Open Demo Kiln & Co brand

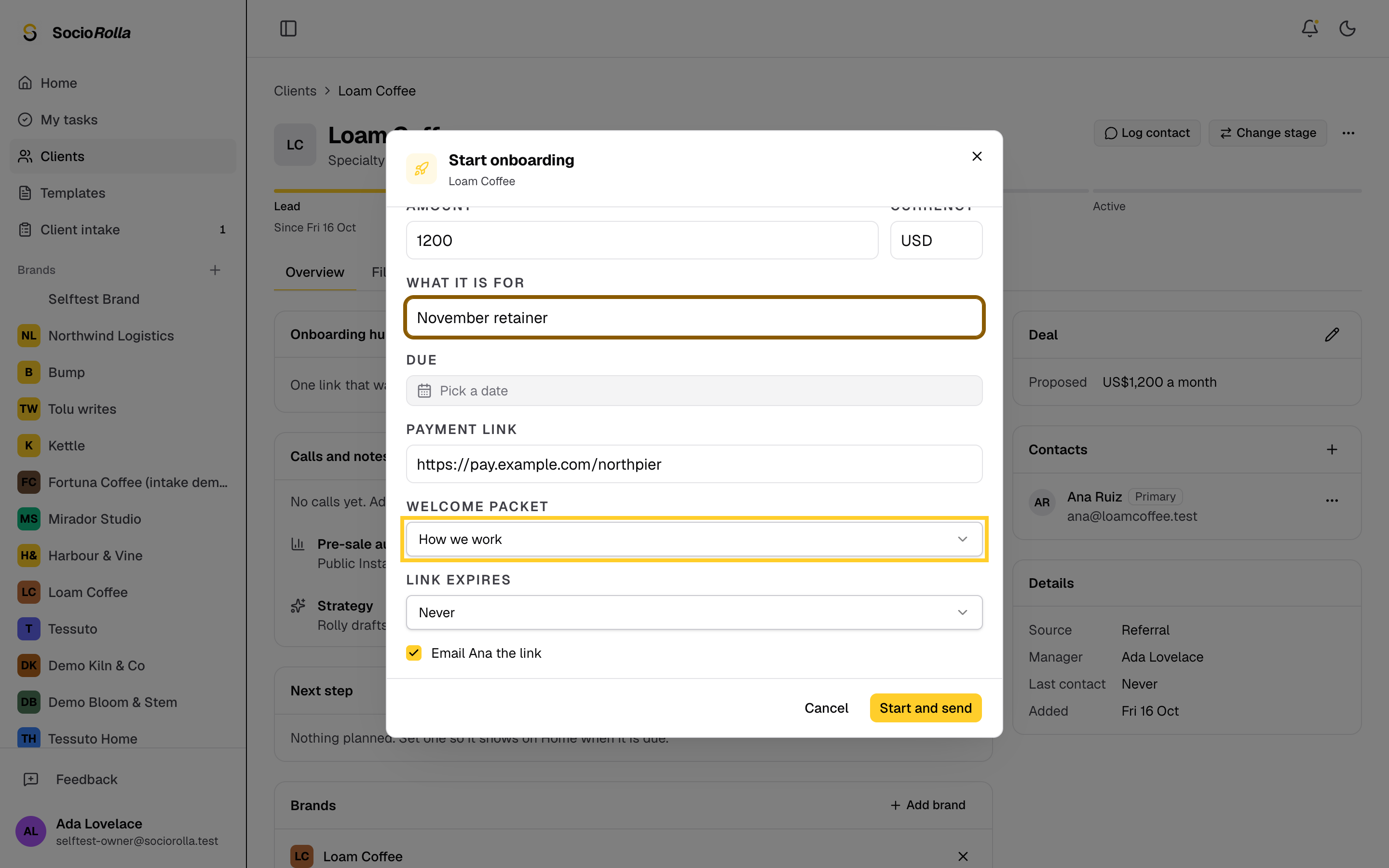click(123, 665)
